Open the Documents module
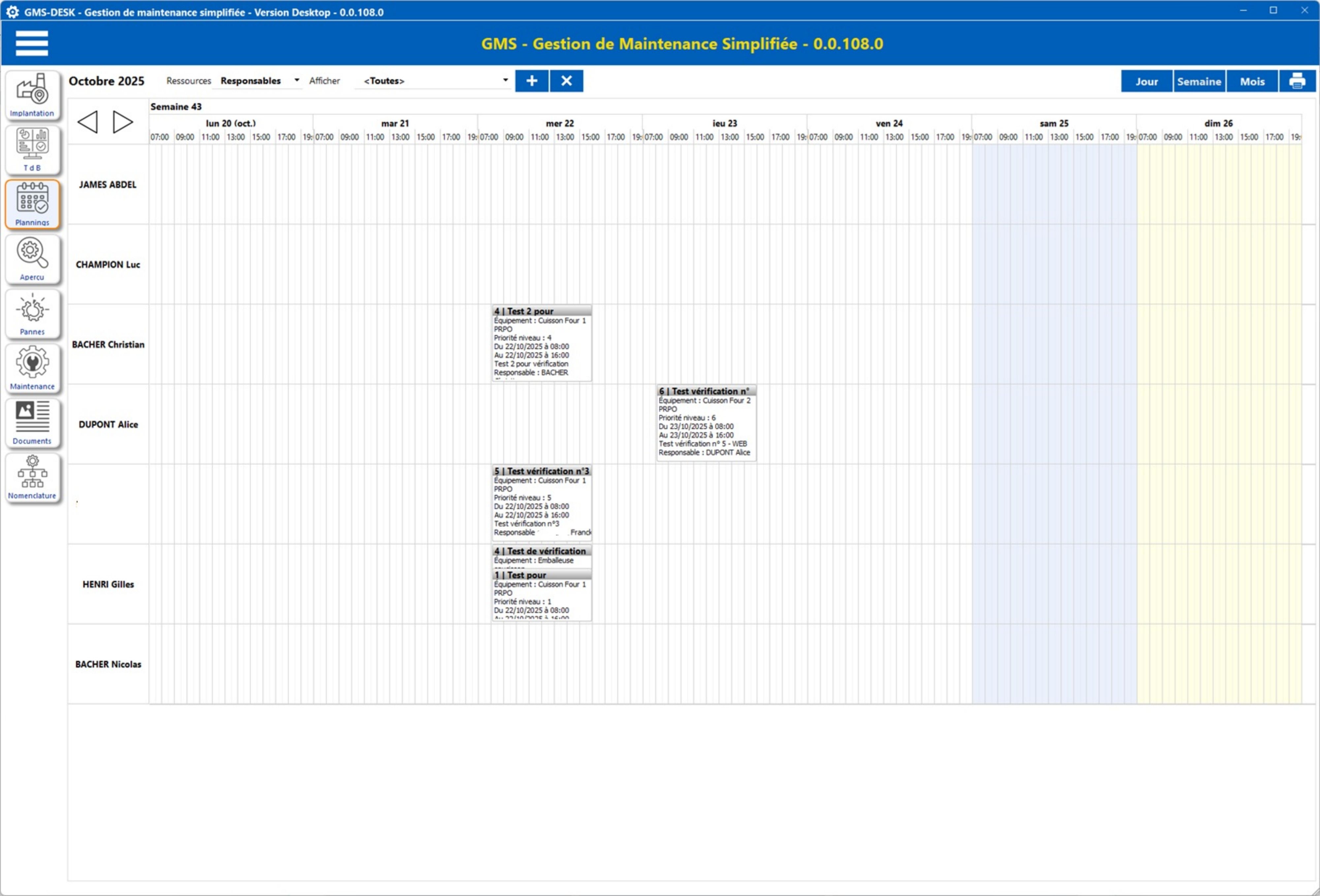 pos(32,423)
